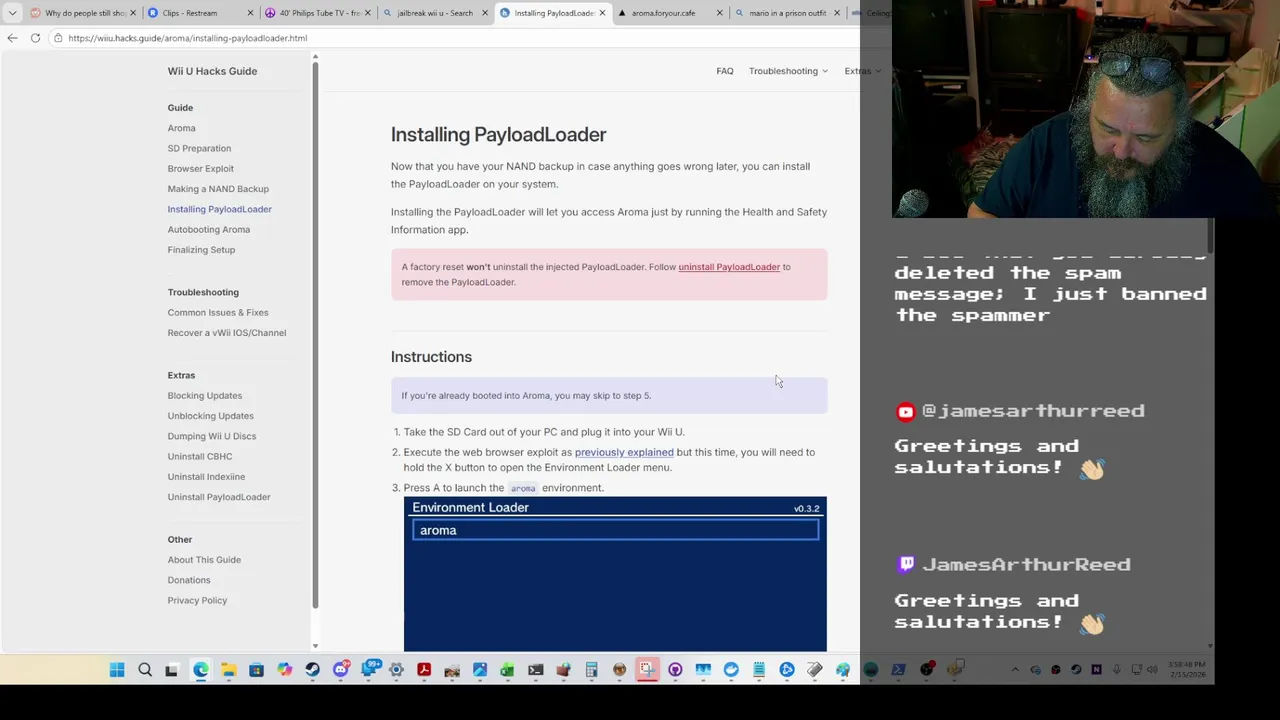Follow the uninstall PayloadLoader link
Screen dimensions: 1280x720
(729, 267)
